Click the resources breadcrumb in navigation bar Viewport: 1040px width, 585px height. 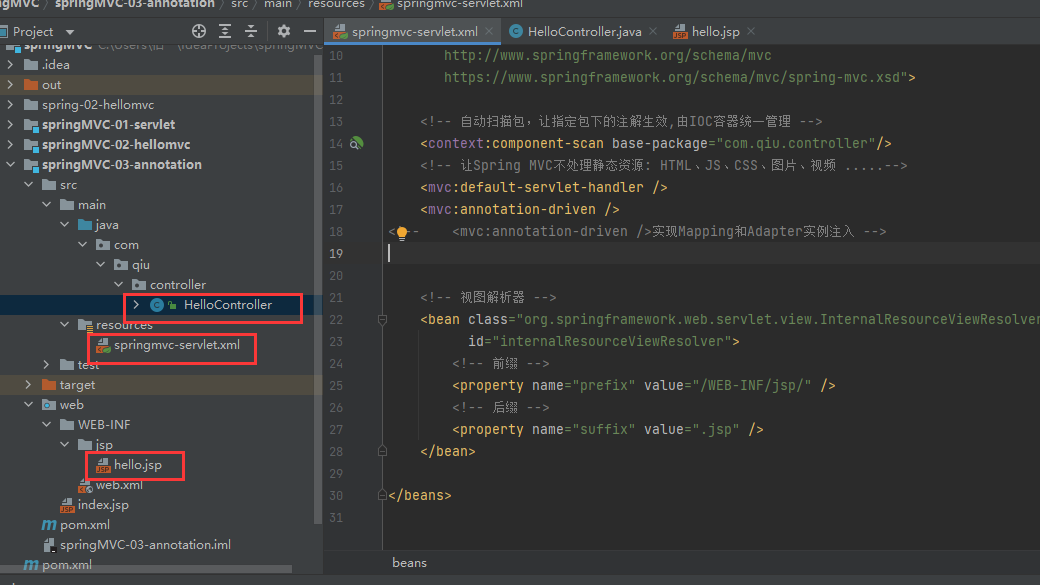pos(336,4)
